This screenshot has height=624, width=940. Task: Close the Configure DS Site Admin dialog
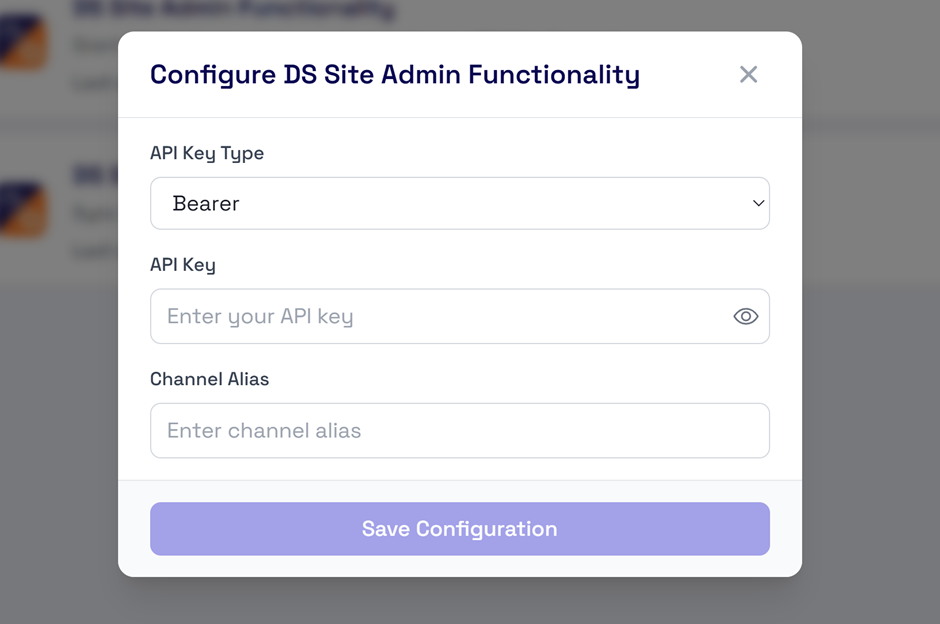tap(748, 74)
